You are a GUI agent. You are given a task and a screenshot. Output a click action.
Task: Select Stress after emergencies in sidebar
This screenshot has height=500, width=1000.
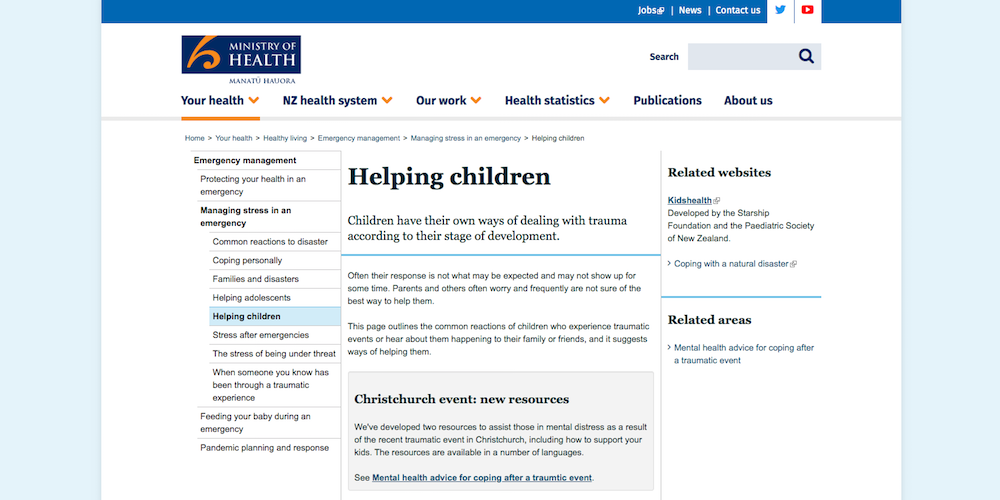point(260,335)
